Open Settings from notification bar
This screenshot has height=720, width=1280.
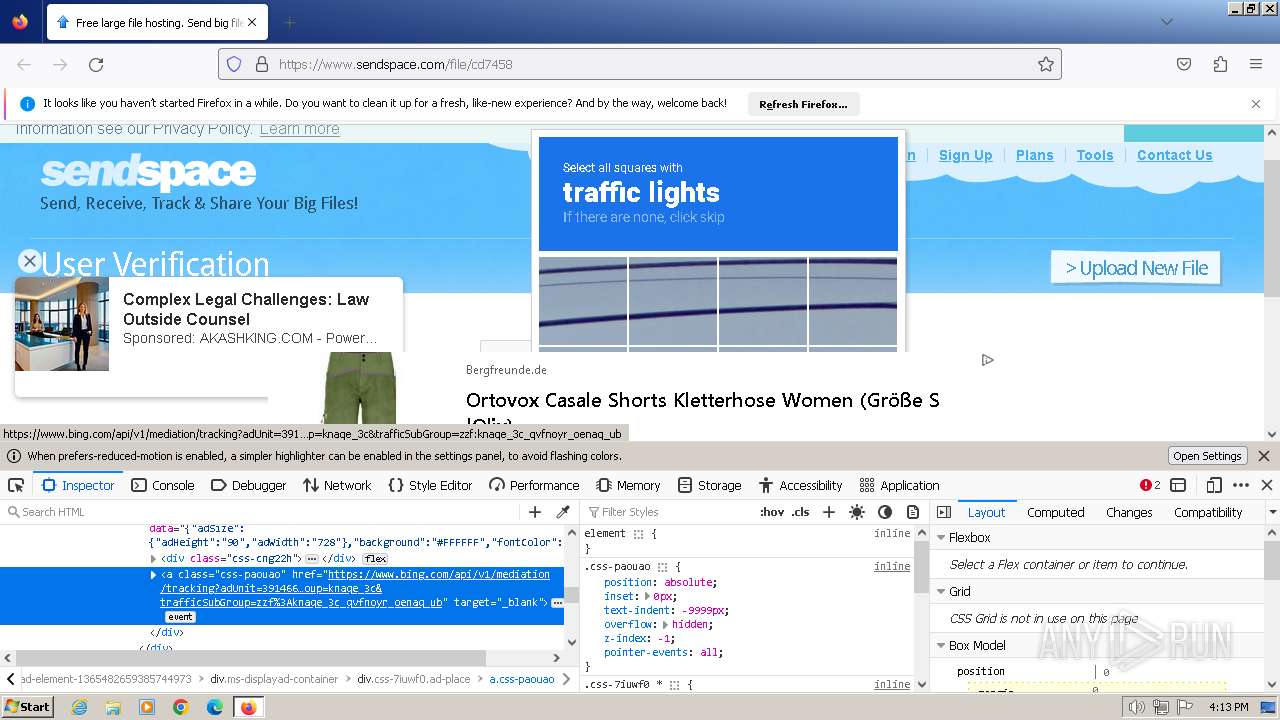point(1207,456)
